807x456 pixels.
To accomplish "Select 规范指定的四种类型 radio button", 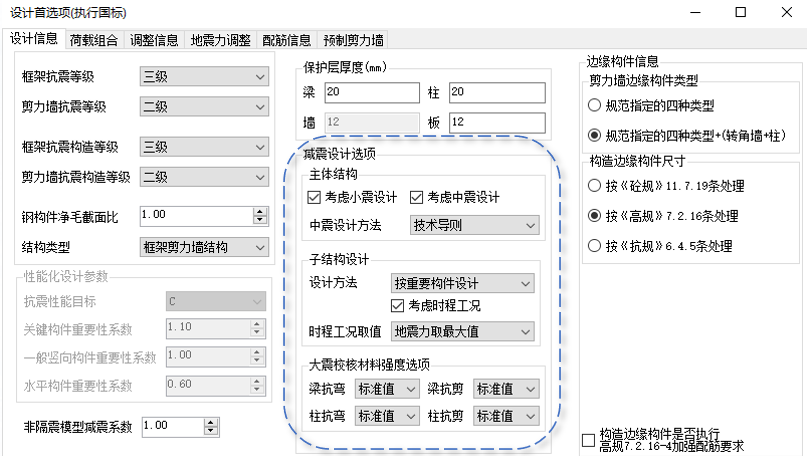I will pyautogui.click(x=595, y=105).
